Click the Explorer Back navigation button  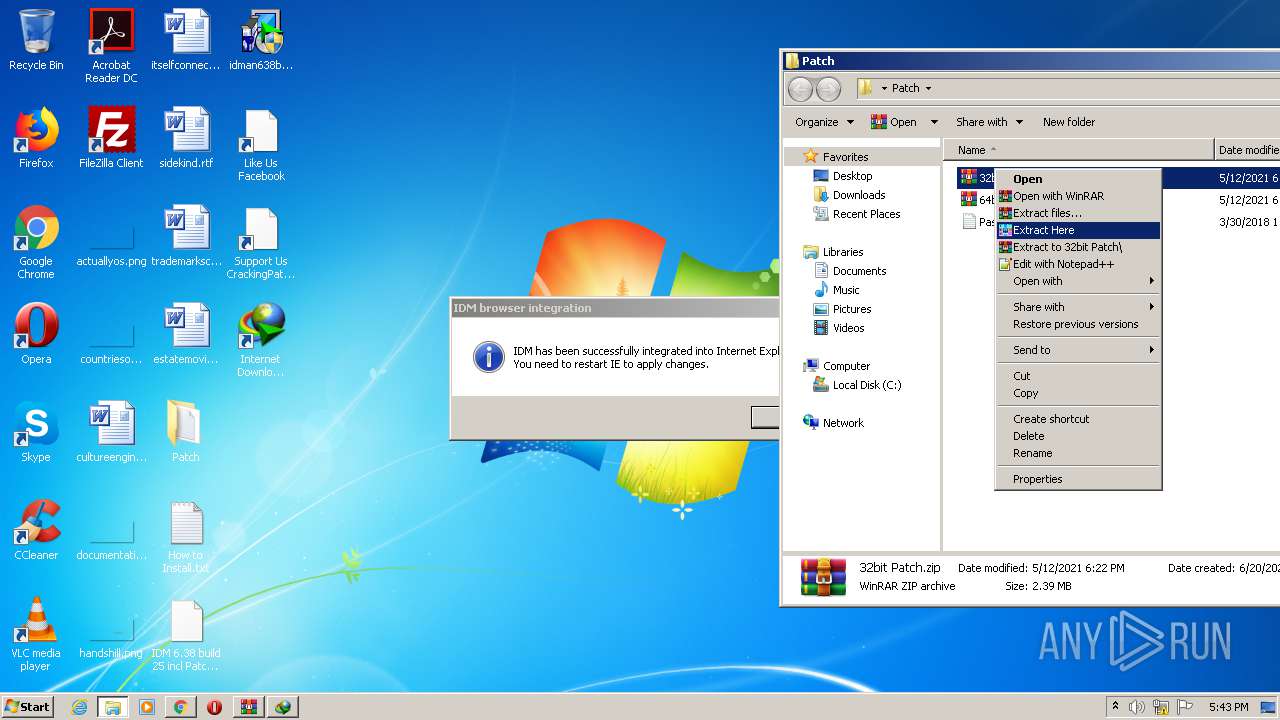(800, 89)
